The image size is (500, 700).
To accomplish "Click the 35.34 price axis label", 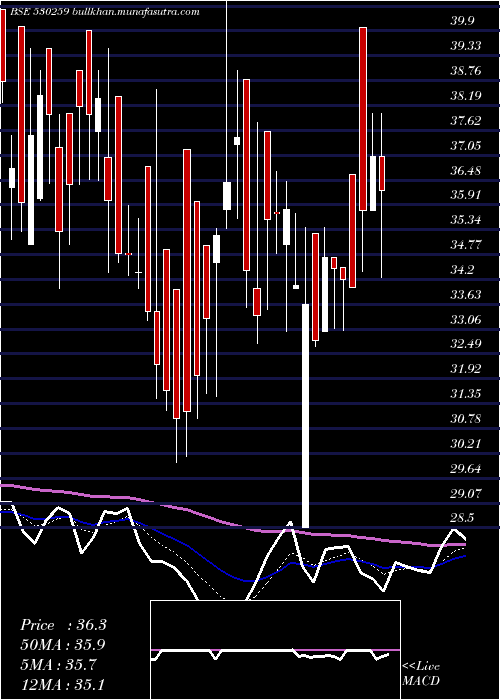I will point(467,220).
